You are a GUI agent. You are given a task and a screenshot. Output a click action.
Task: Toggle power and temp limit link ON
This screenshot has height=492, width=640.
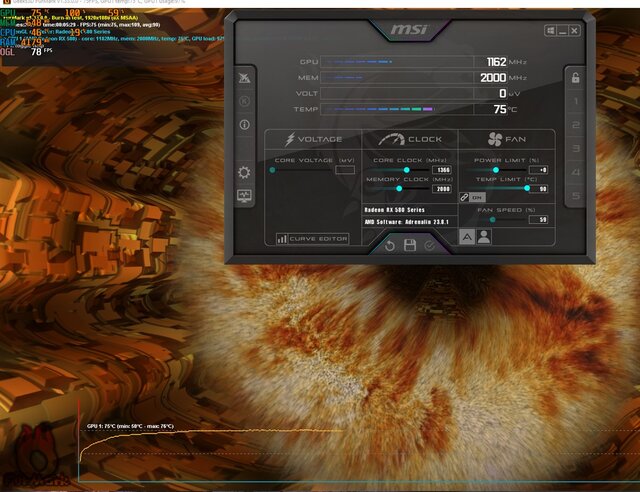pyautogui.click(x=471, y=198)
